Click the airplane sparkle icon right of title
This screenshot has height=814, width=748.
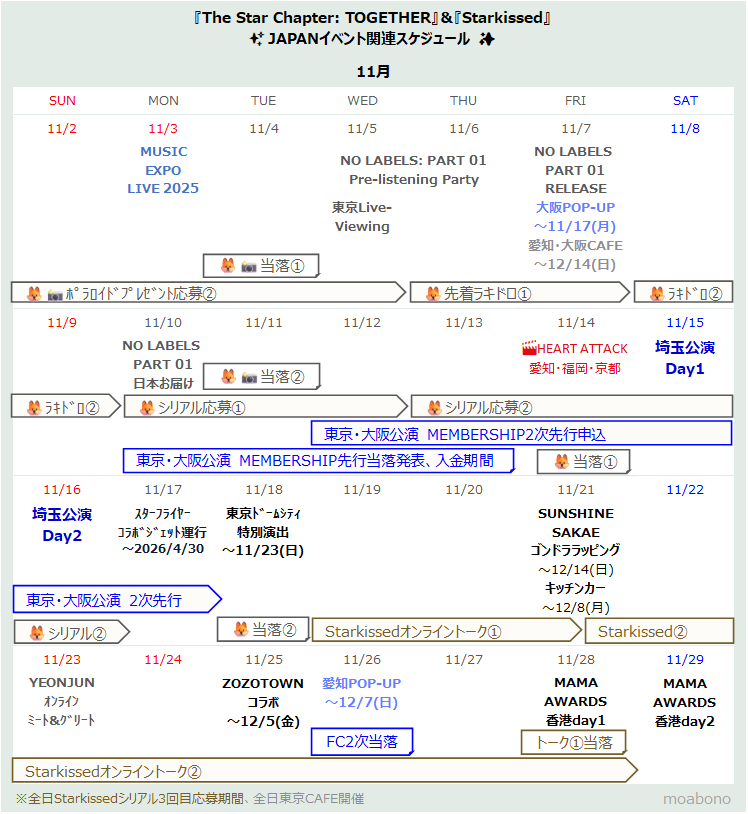coord(486,40)
